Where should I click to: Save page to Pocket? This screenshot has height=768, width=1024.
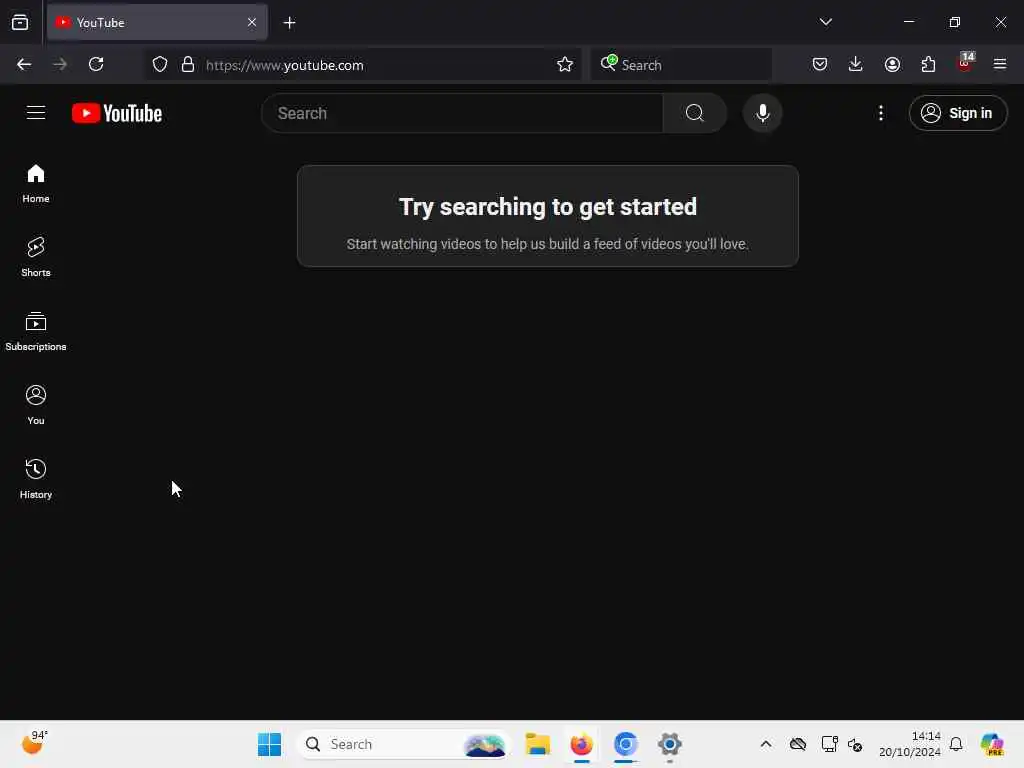coord(820,64)
